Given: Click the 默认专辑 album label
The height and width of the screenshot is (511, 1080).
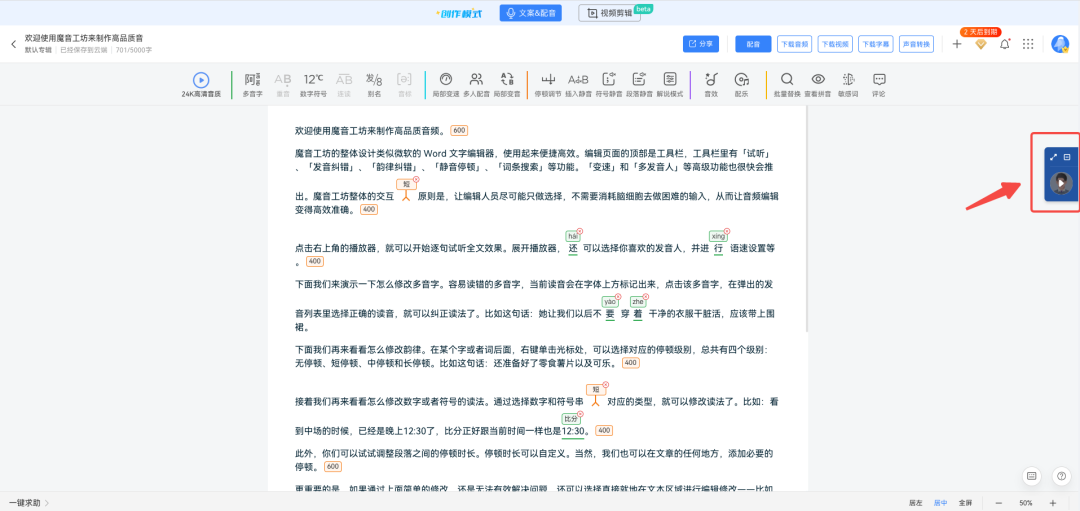Looking at the screenshot, I should (x=39, y=50).
